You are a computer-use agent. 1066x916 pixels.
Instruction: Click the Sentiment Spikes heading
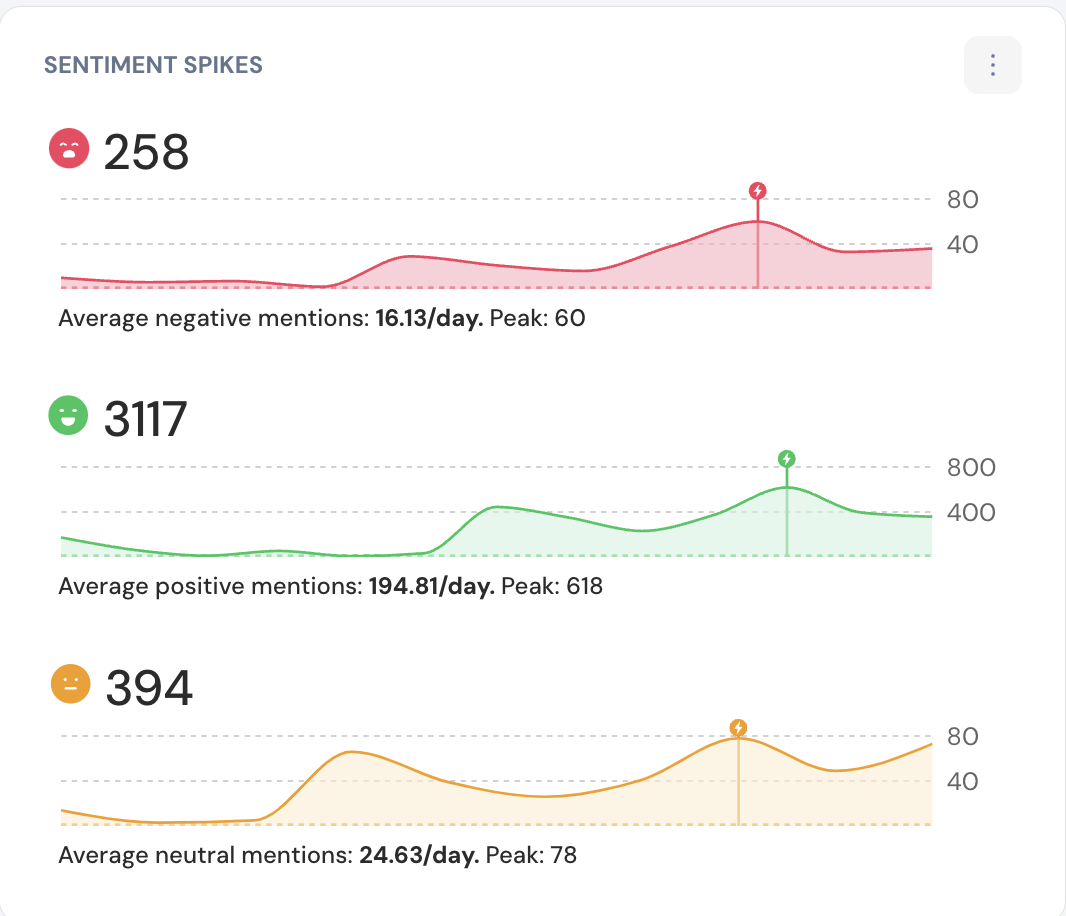(x=153, y=66)
